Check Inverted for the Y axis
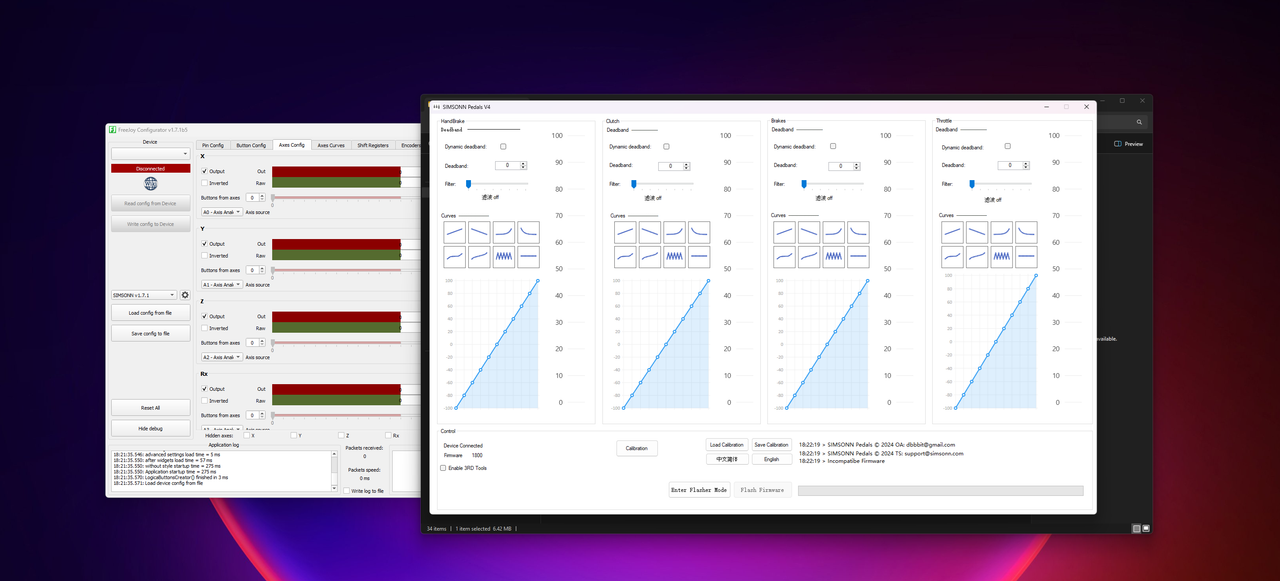The height and width of the screenshot is (581, 1280). point(205,255)
